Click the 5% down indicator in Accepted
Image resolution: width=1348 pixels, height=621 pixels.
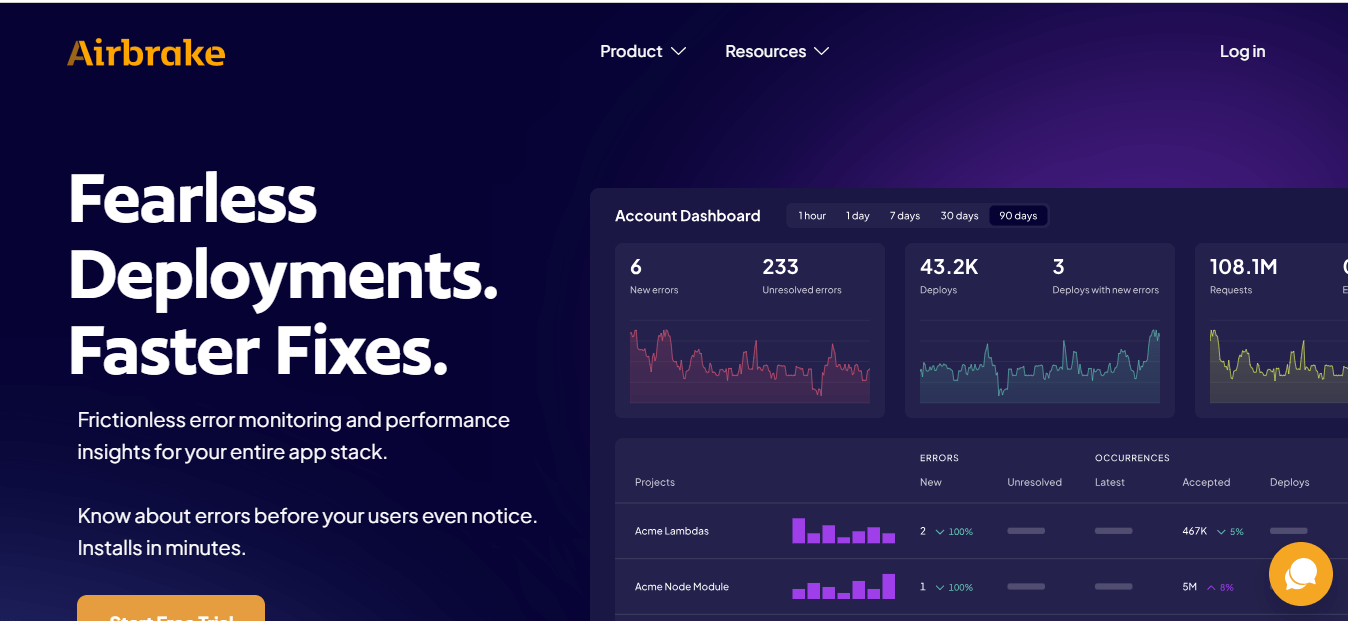pyautogui.click(x=1230, y=531)
